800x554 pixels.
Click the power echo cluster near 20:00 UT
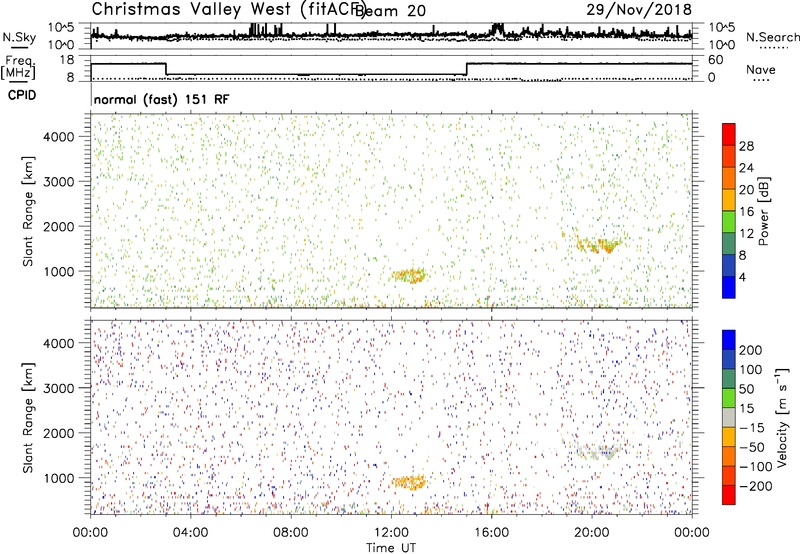point(598,244)
